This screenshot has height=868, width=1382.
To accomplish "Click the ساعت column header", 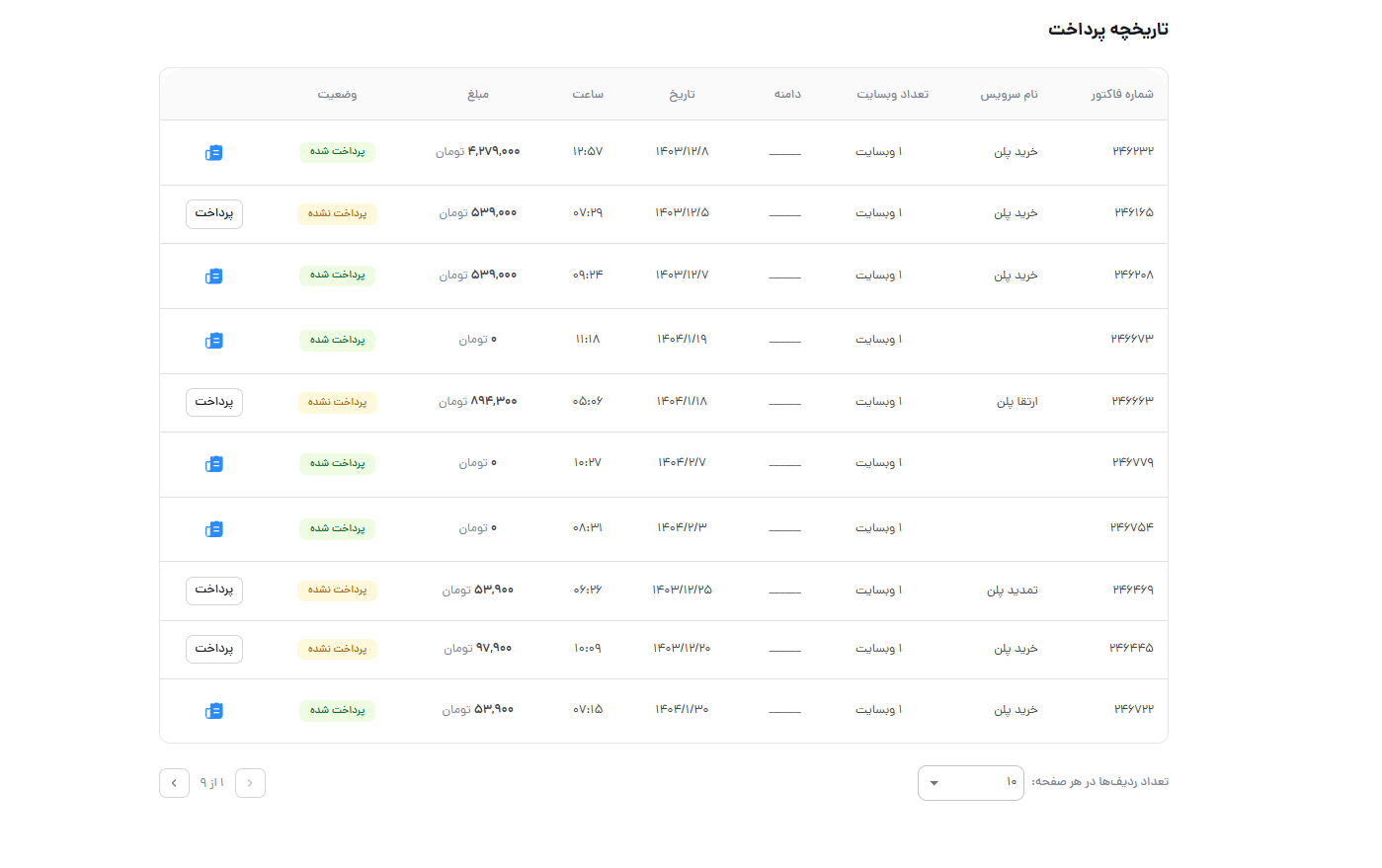I will pyautogui.click(x=588, y=95).
